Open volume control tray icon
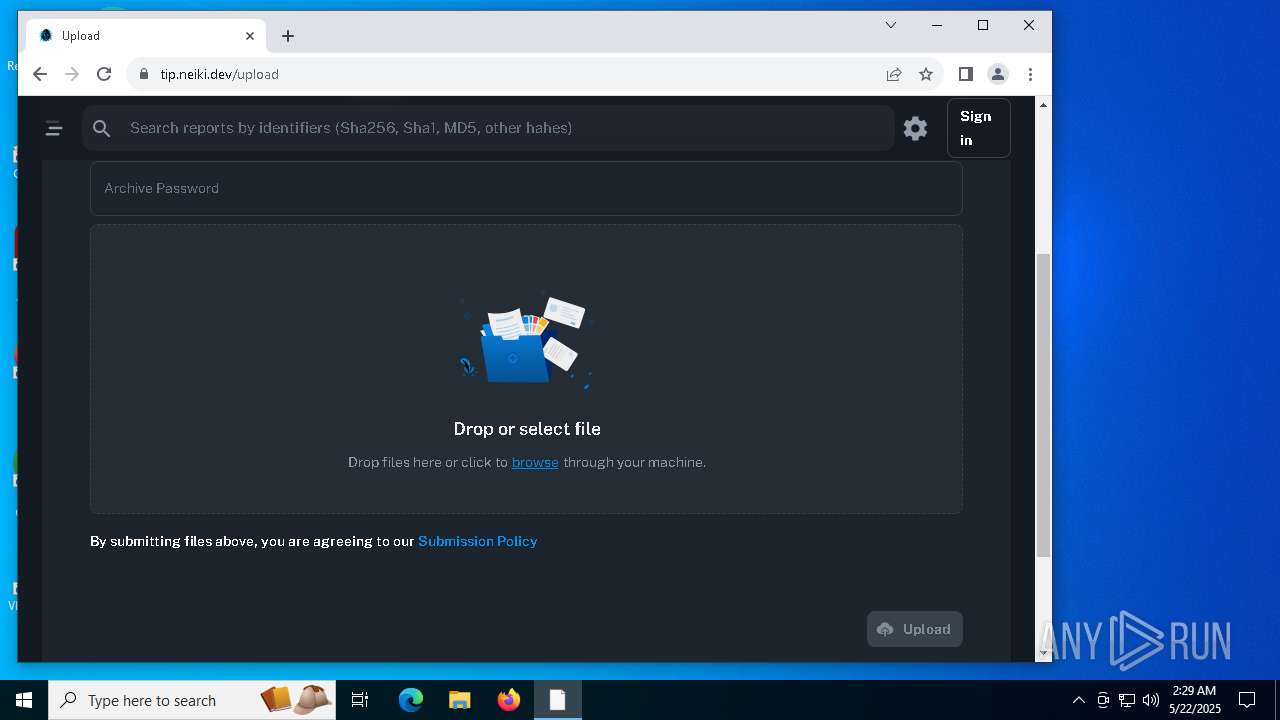 [1151, 700]
